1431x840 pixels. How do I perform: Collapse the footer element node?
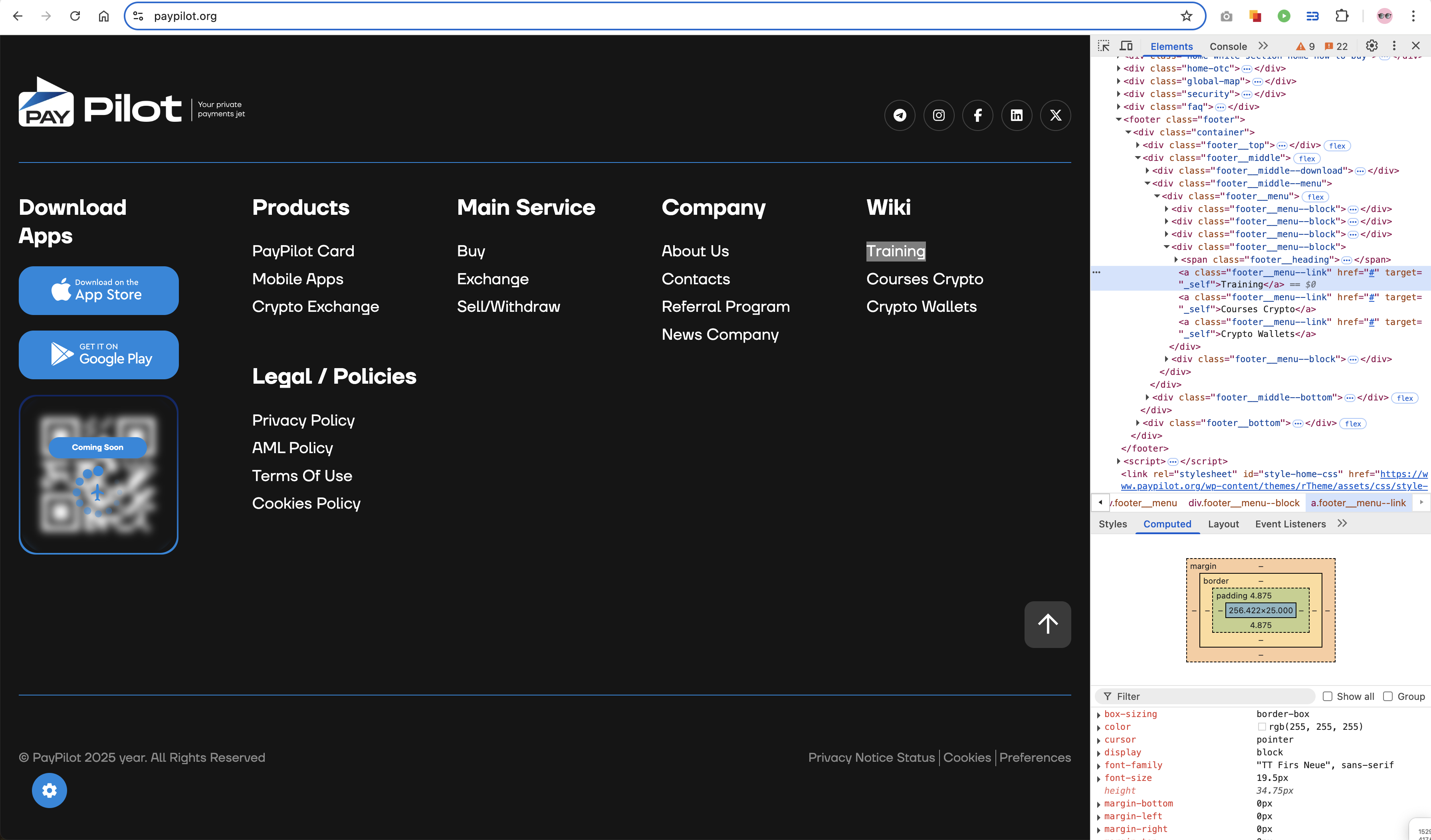(x=1119, y=120)
